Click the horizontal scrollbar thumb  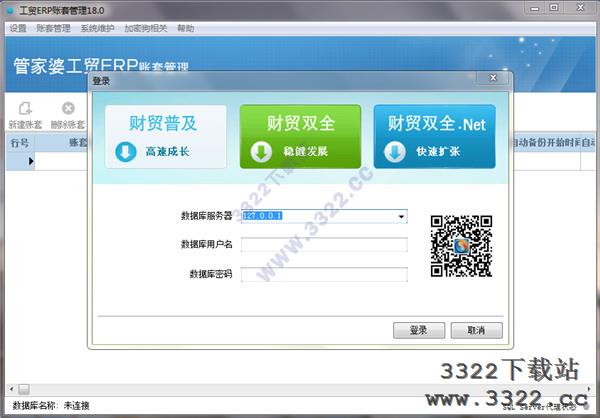coord(24,389)
